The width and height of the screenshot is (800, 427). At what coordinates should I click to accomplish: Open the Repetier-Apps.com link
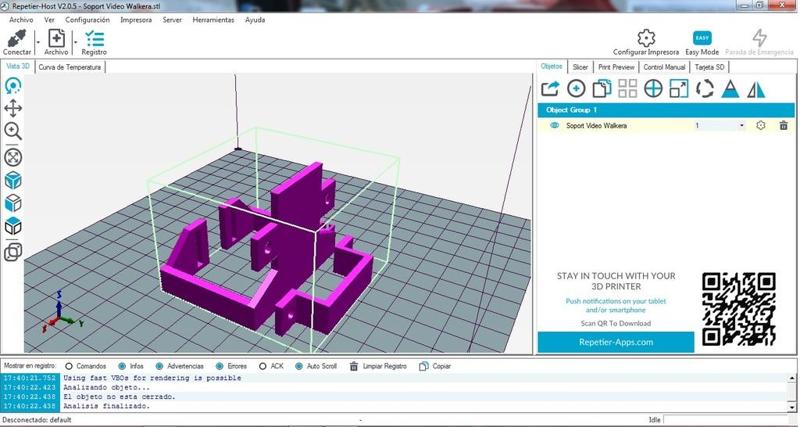click(x=615, y=342)
